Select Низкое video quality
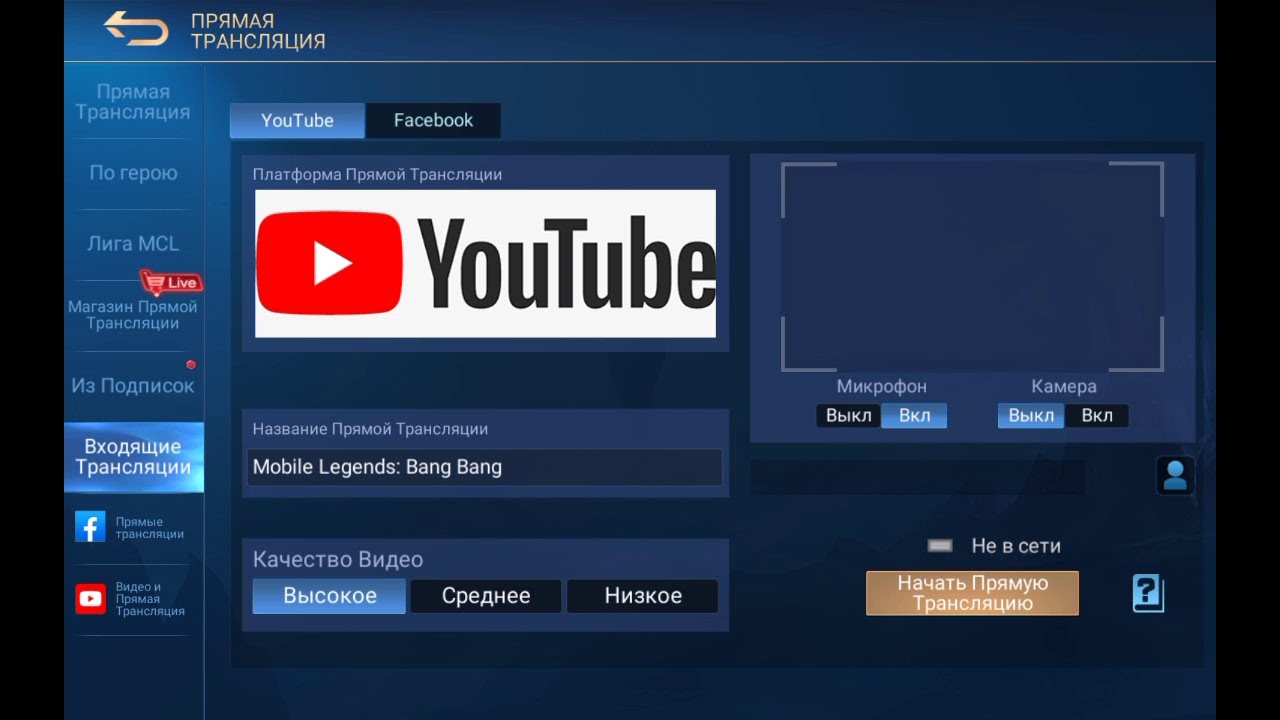Image resolution: width=1280 pixels, height=720 pixels. 643,596
